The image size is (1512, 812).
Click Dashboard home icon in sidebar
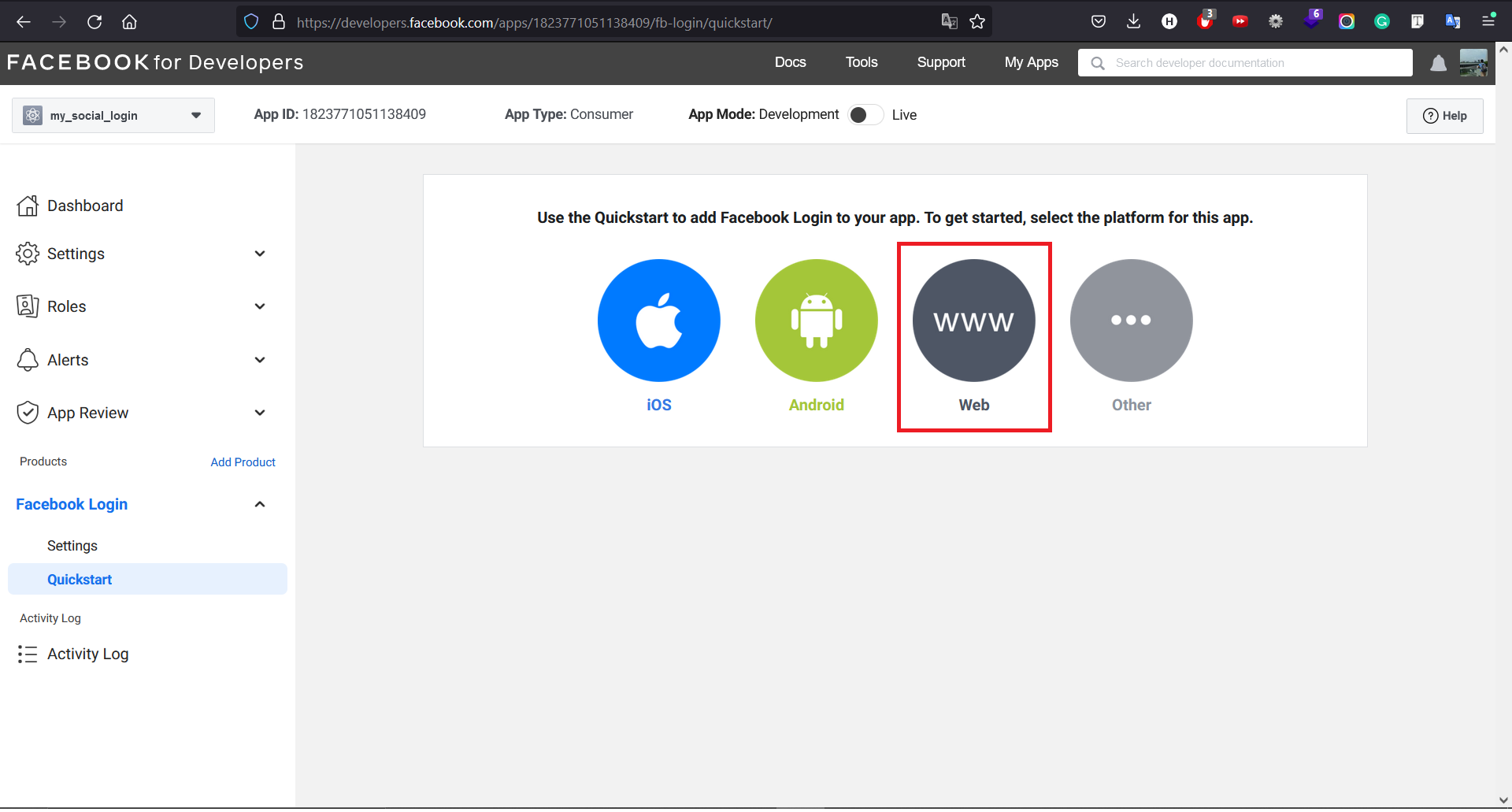[x=28, y=206]
